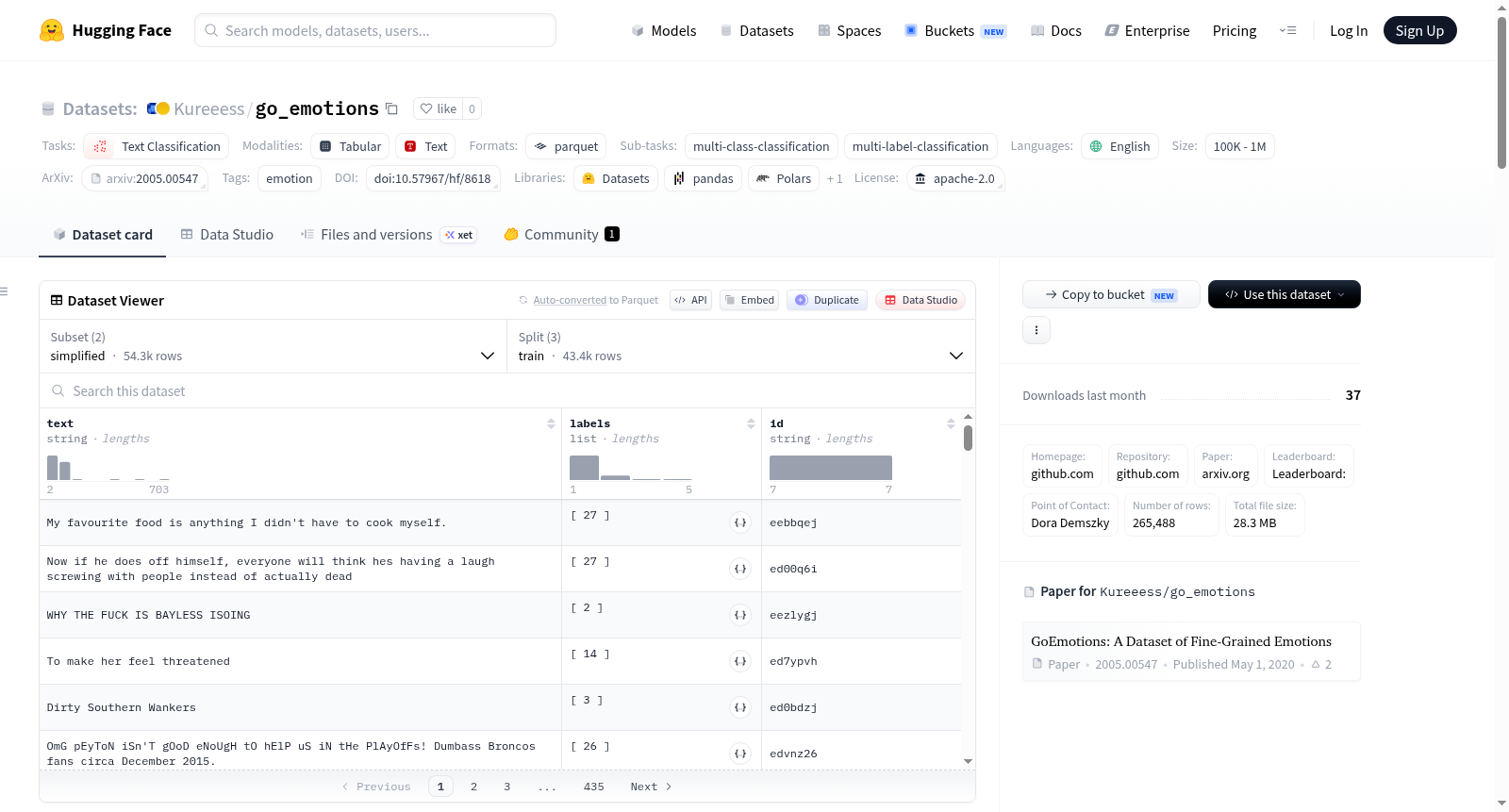Viewport: 1509px width, 812px height.
Task: Open Enterprise in the top navigation
Action: click(x=1148, y=31)
